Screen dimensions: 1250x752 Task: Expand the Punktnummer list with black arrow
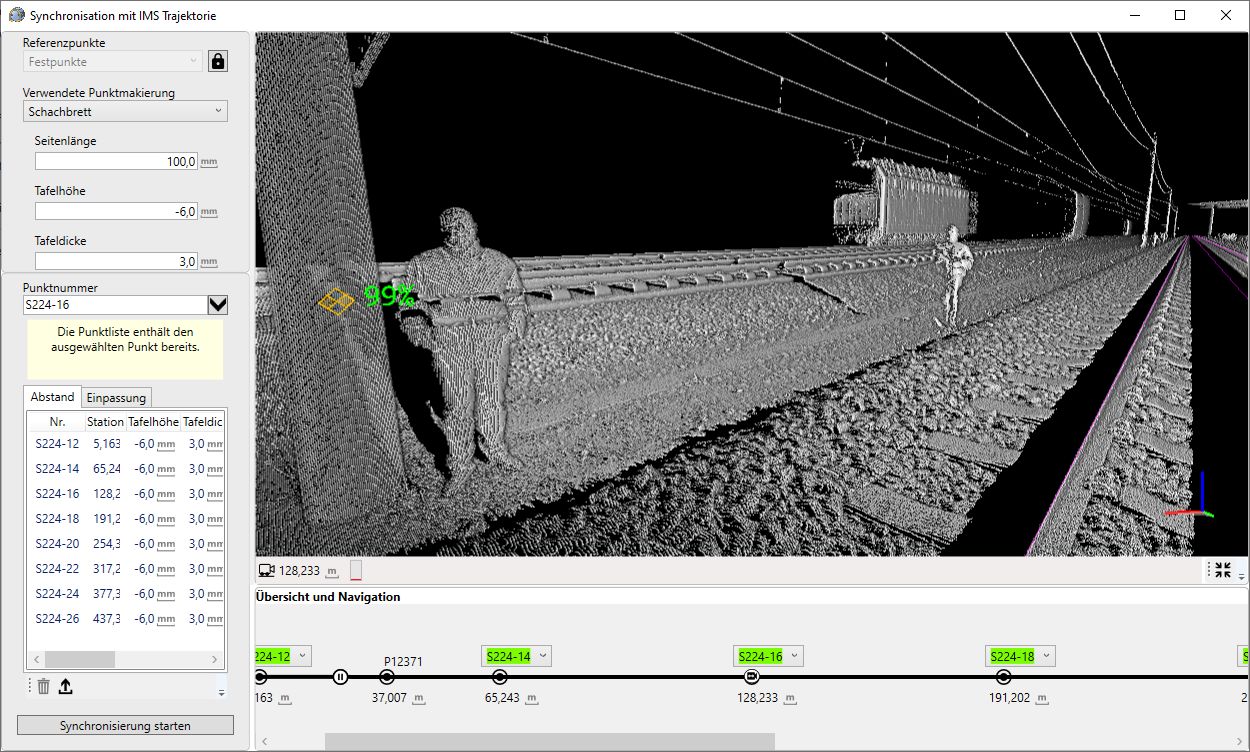217,305
